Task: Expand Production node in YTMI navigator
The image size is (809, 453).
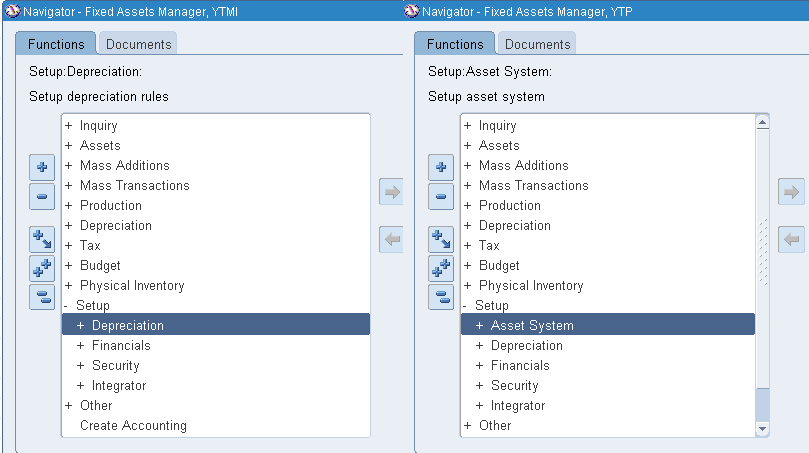Action: [69, 205]
